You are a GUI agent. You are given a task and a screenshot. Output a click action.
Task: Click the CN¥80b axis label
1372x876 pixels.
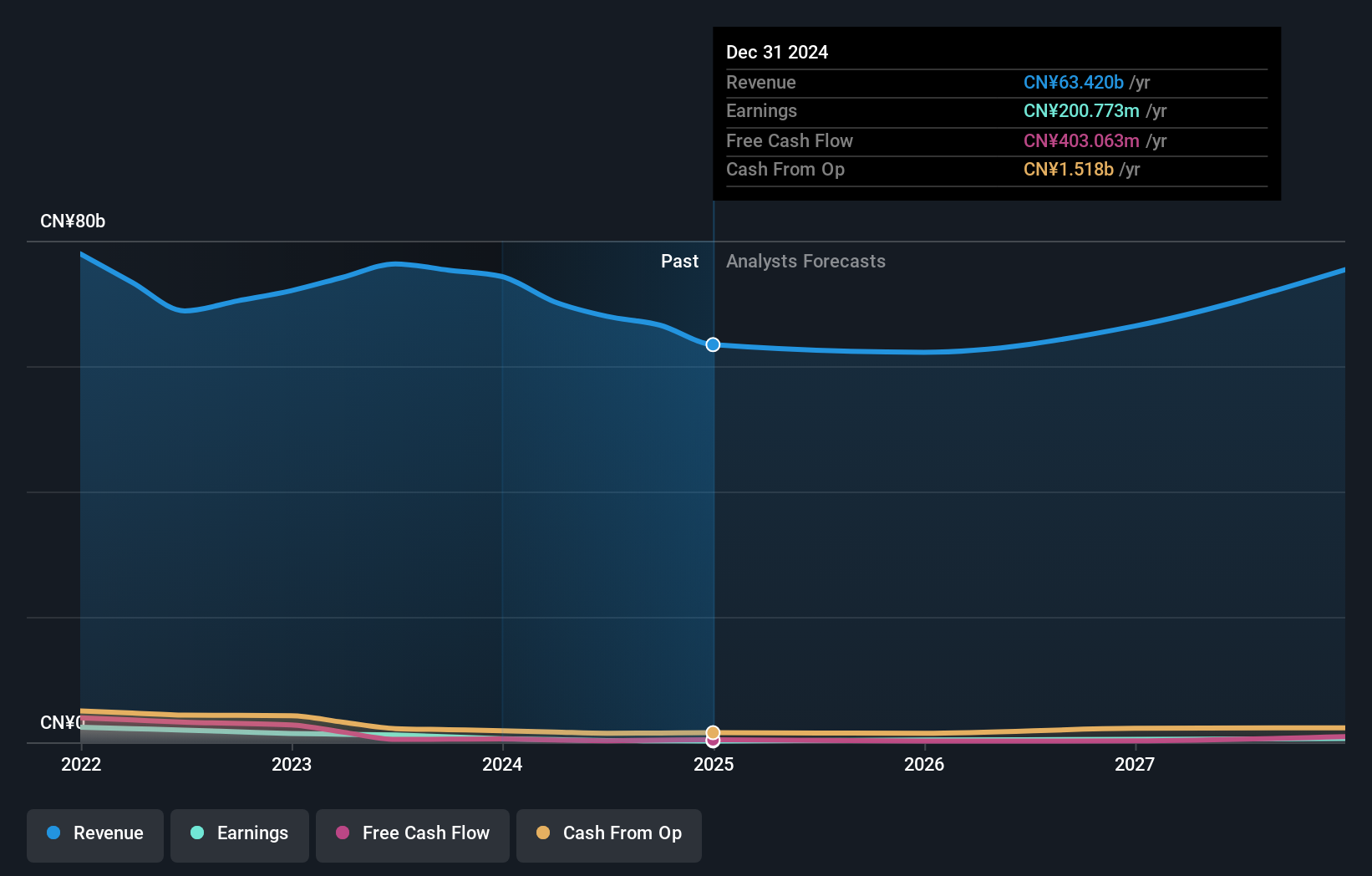click(x=74, y=221)
